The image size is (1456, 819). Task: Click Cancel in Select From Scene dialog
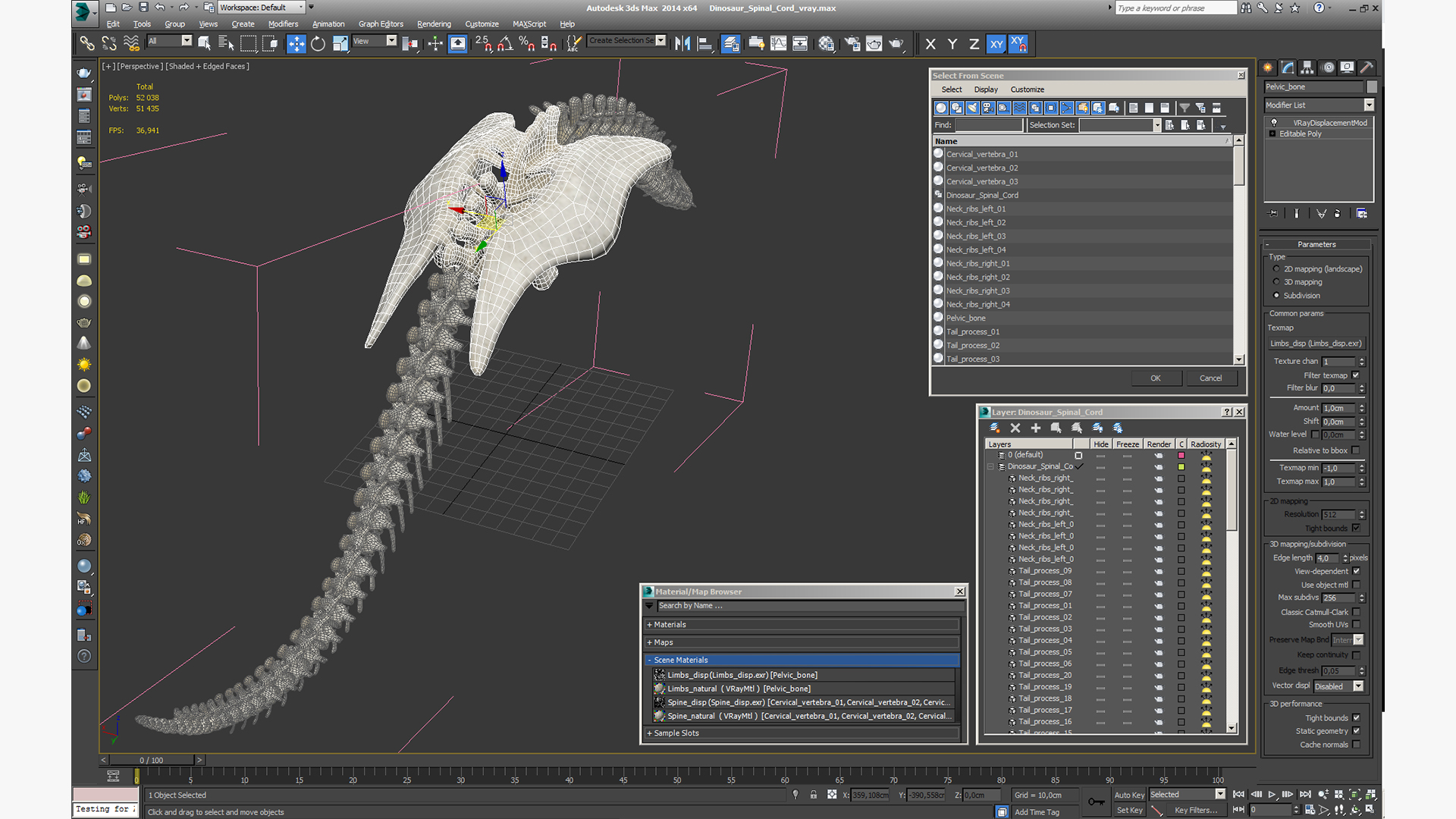point(1211,378)
